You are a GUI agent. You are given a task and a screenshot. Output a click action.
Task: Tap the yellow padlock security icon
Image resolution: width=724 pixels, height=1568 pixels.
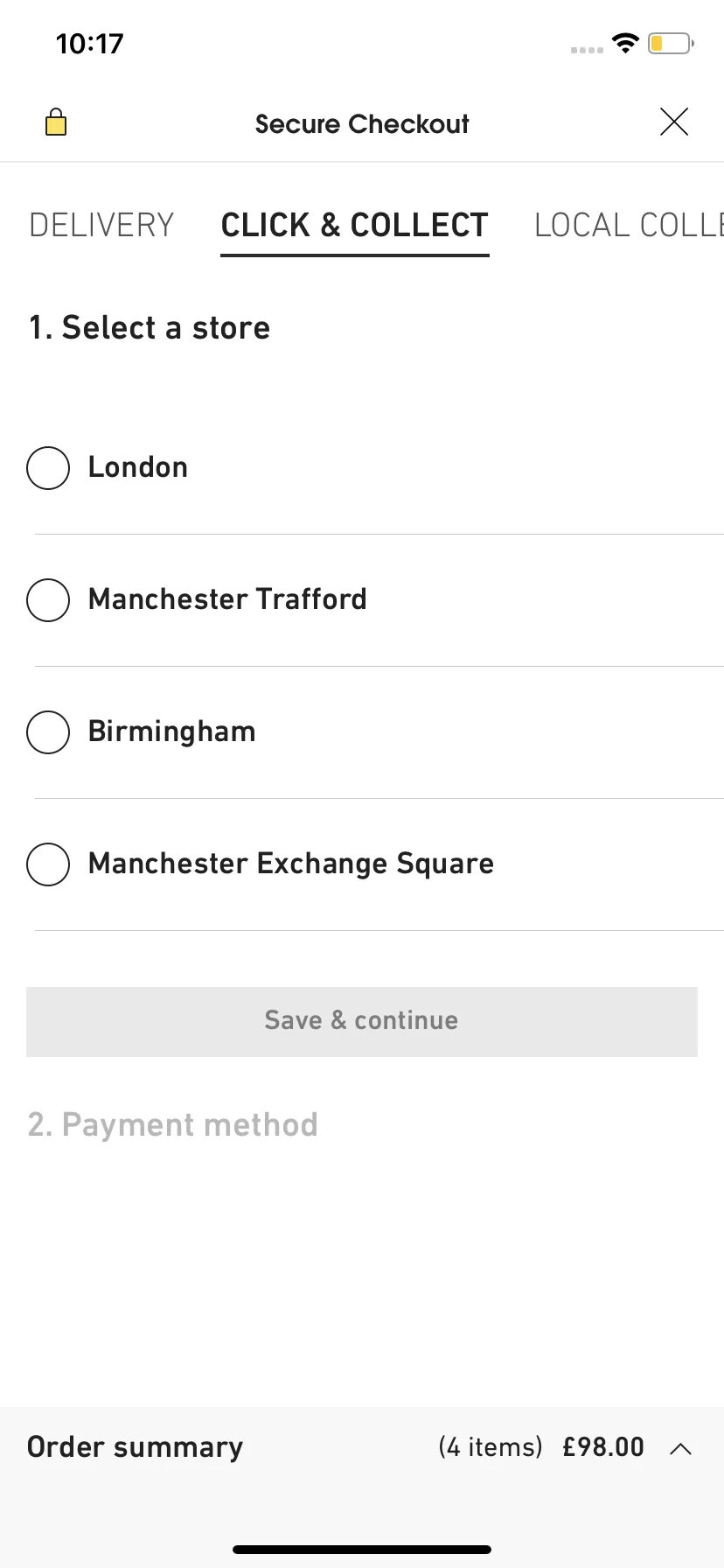point(56,122)
